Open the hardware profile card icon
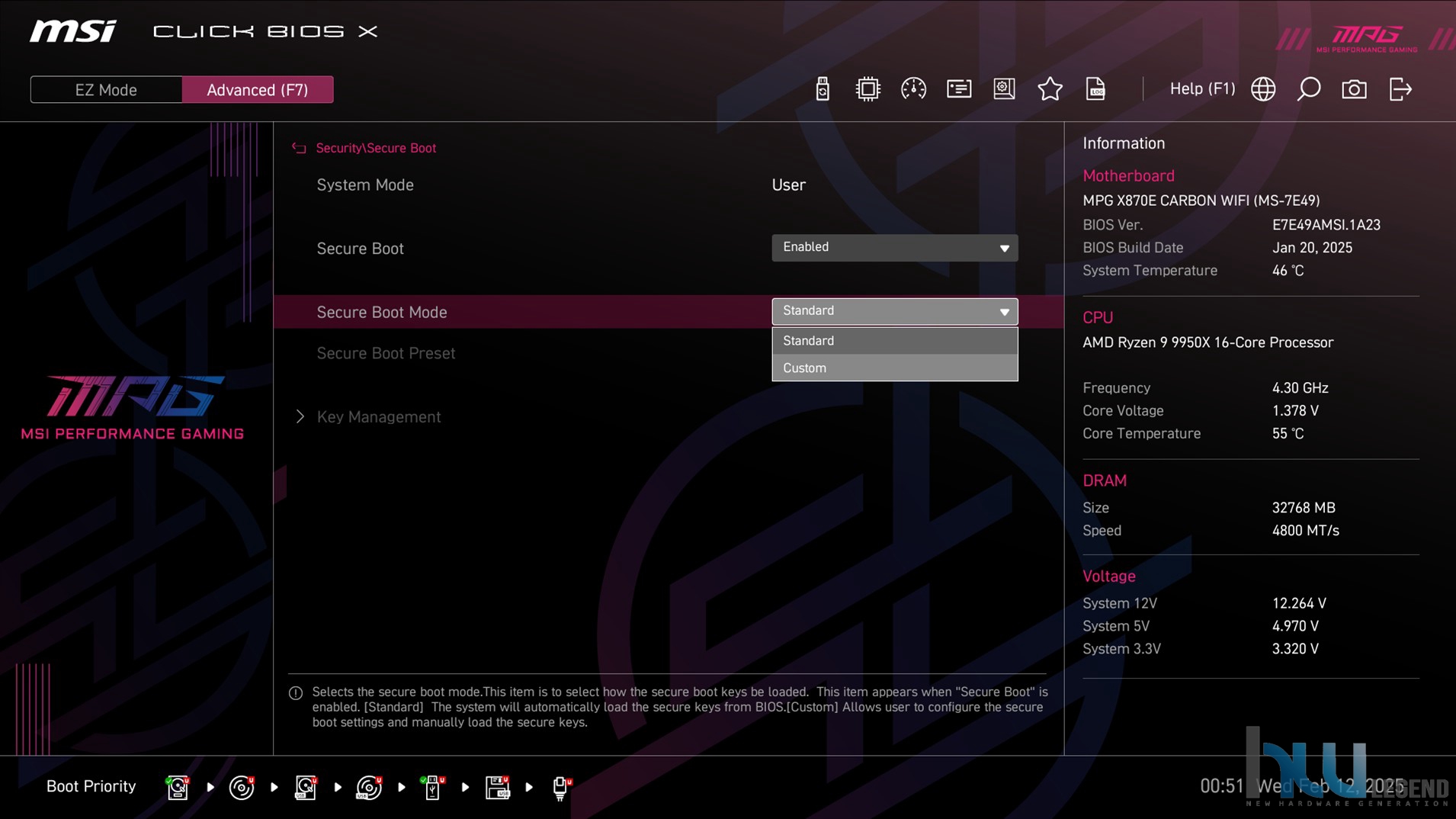Image resolution: width=1456 pixels, height=819 pixels. point(959,89)
